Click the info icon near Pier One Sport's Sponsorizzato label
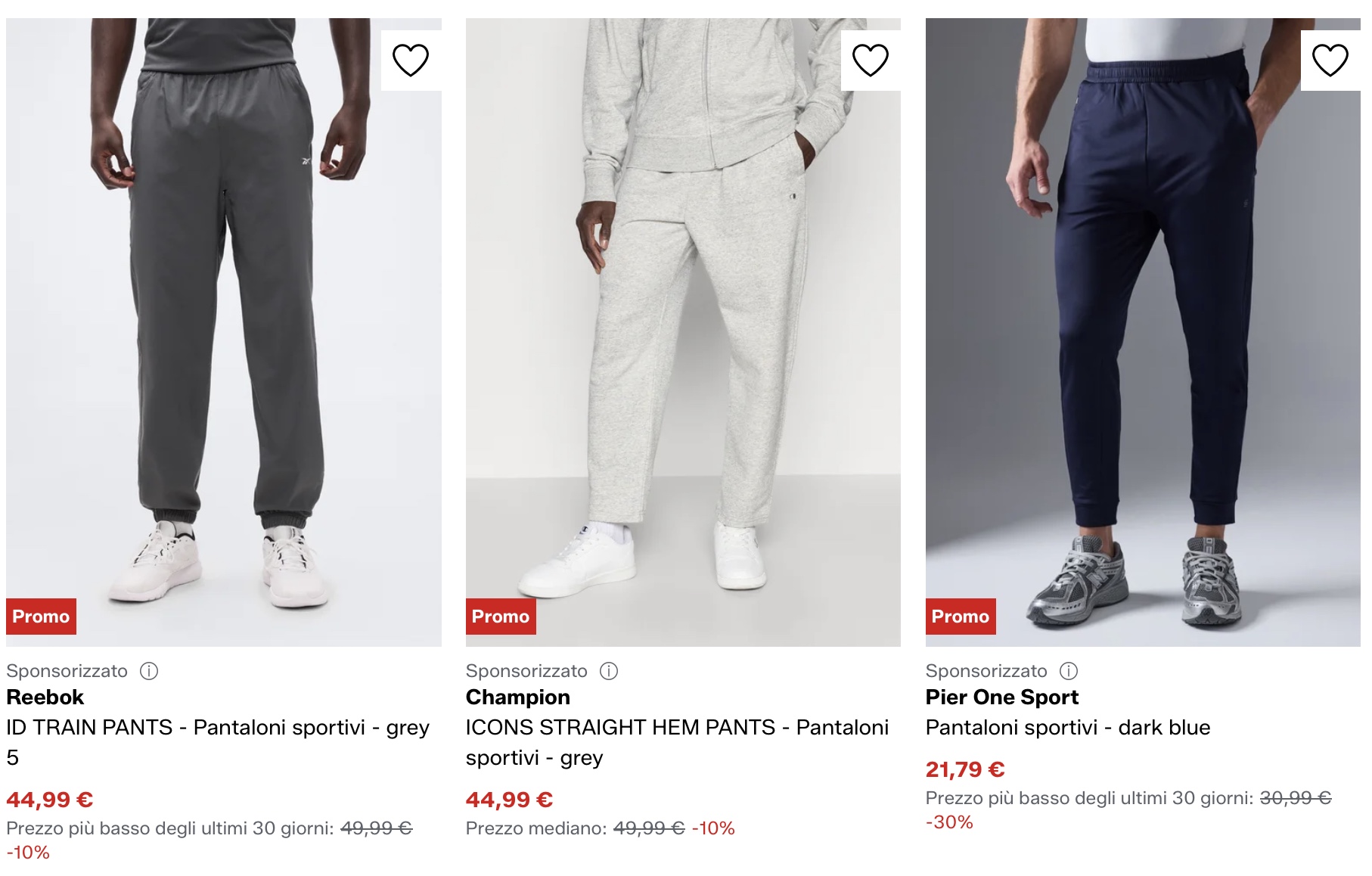The image size is (1372, 876). (x=1069, y=671)
